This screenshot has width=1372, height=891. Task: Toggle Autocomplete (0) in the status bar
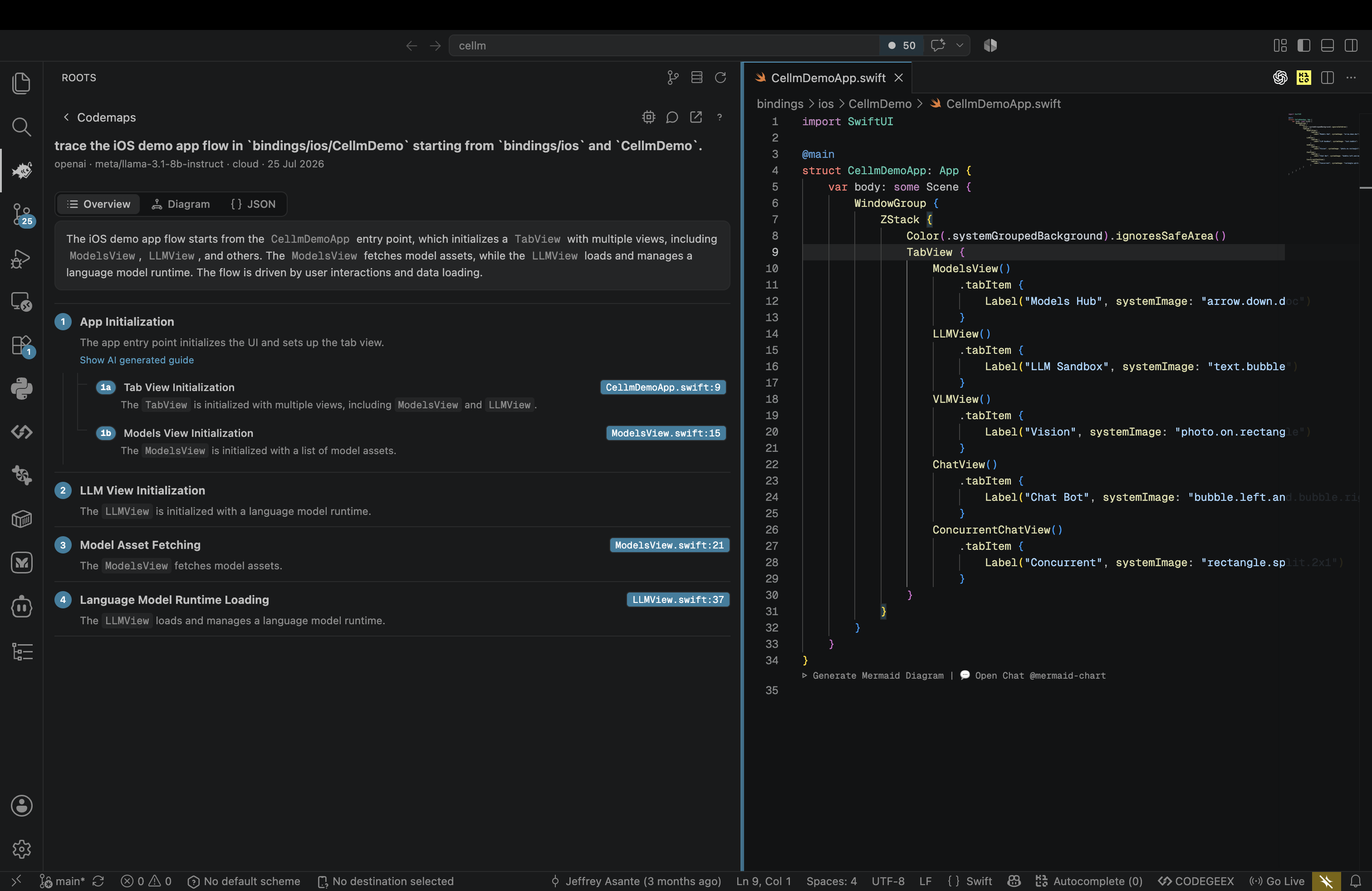pos(1088,881)
